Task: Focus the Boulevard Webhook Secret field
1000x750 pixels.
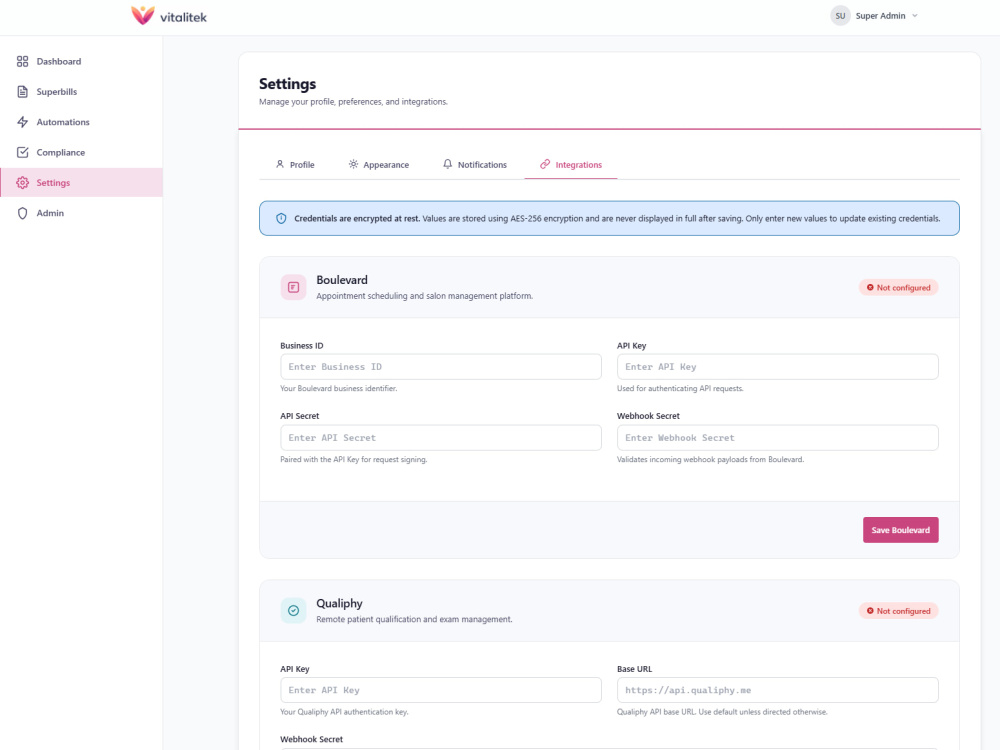Action: pos(777,438)
